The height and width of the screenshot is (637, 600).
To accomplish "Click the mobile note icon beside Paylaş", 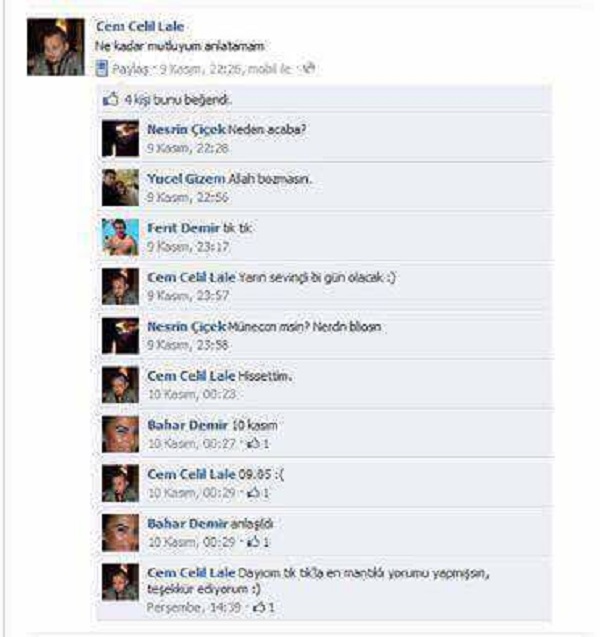I will coord(102,69).
